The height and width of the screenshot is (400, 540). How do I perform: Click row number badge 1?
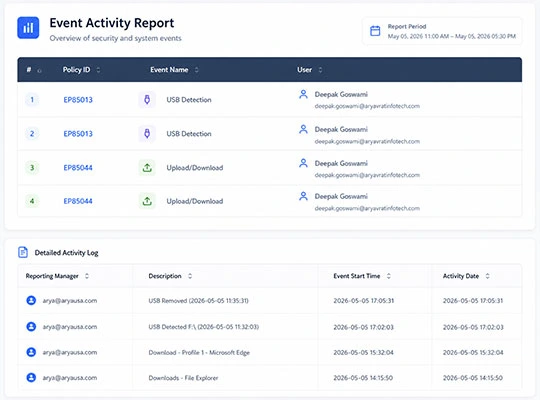pos(32,100)
